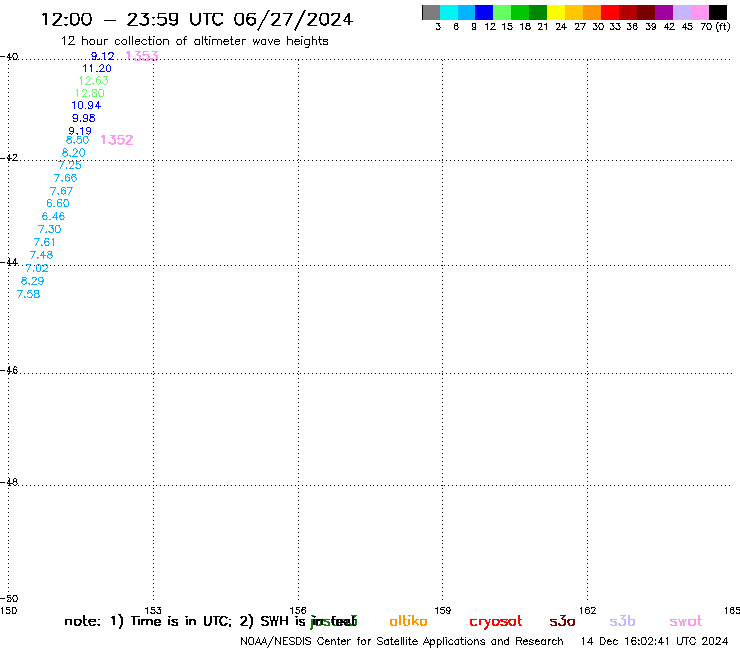The height and width of the screenshot is (650, 740).
Task: Click the value "7.02"
Action: [37, 269]
